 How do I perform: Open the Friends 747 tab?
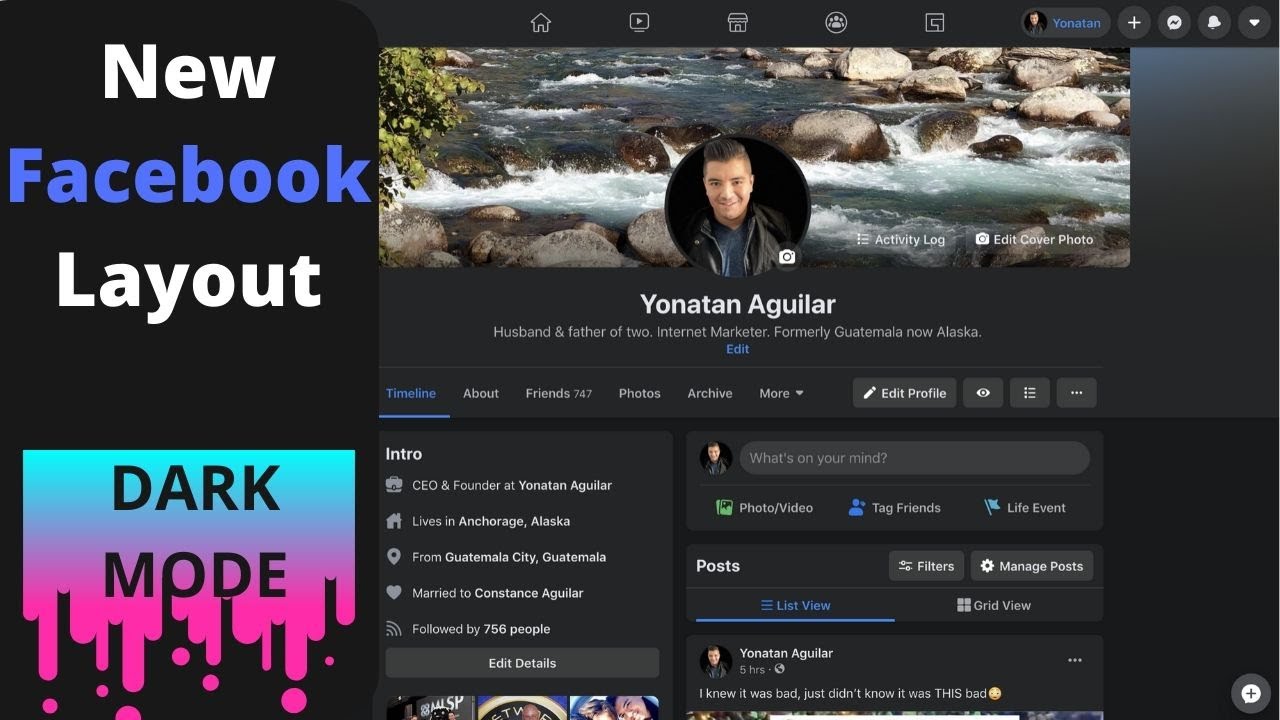pyautogui.click(x=559, y=393)
